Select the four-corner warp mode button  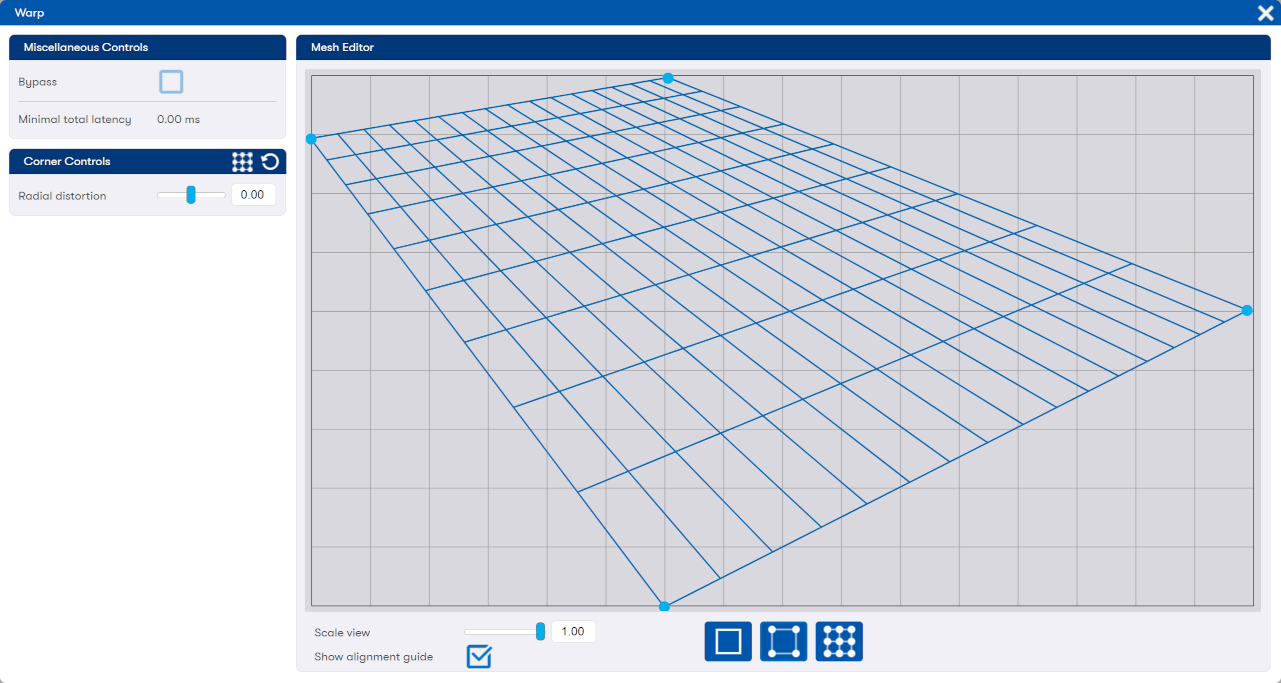coord(783,641)
